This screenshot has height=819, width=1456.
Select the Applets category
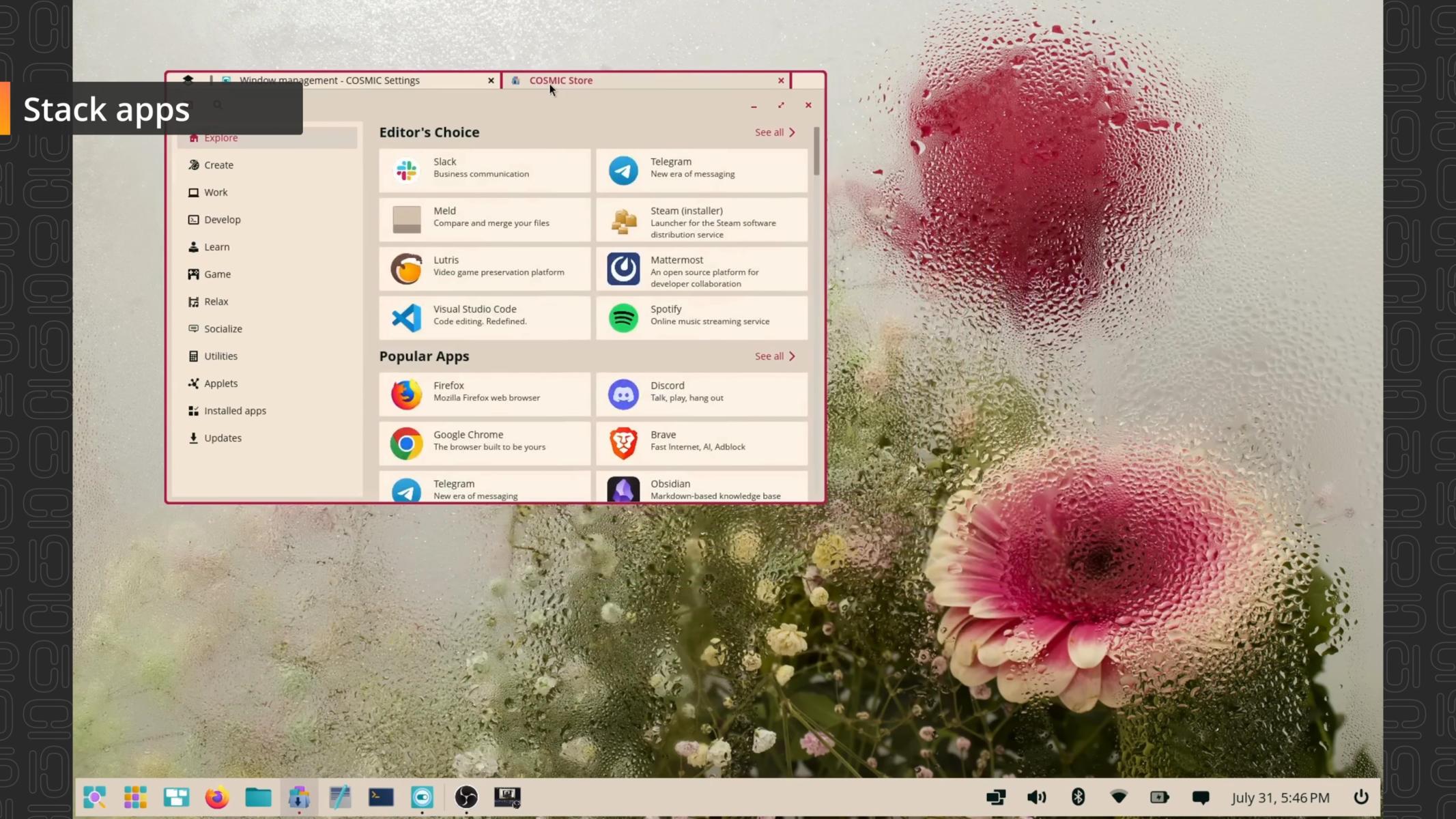(x=267, y=383)
